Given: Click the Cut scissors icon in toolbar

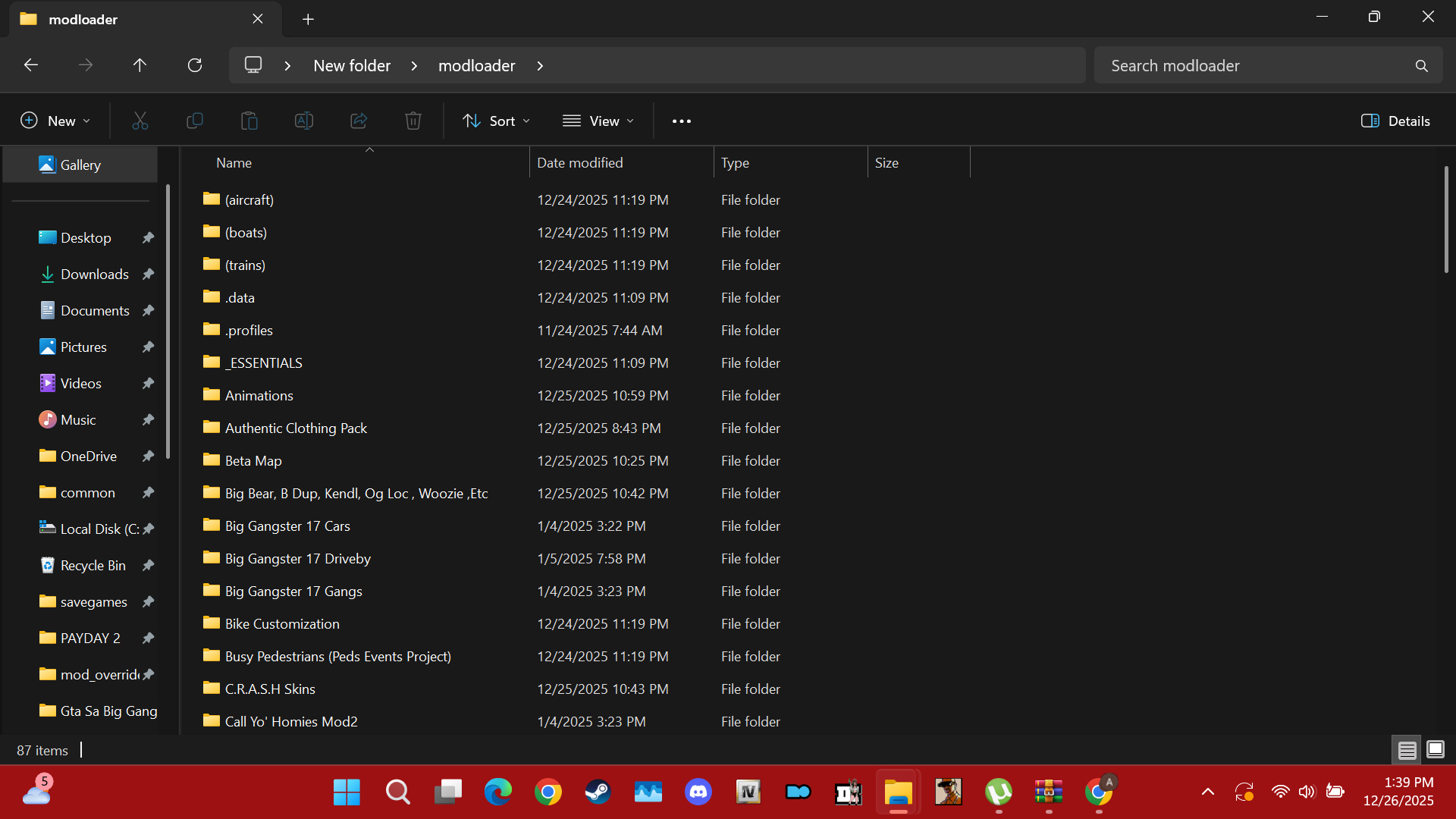Looking at the screenshot, I should click(140, 121).
